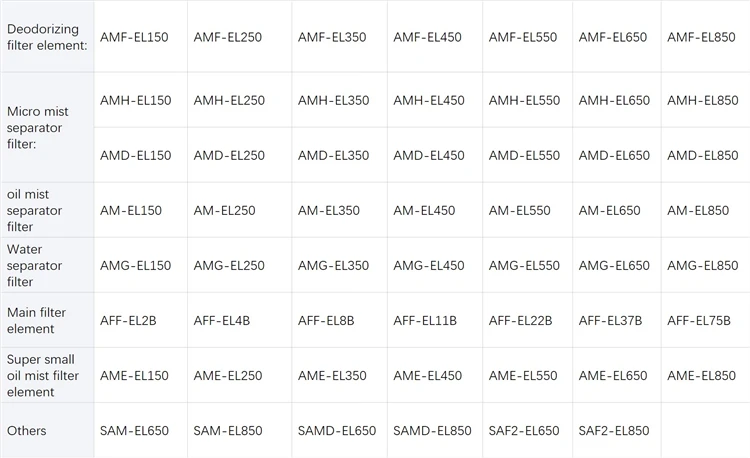This screenshot has height=458, width=750.
Task: Click the AME-EL650 cell
Action: pos(614,375)
